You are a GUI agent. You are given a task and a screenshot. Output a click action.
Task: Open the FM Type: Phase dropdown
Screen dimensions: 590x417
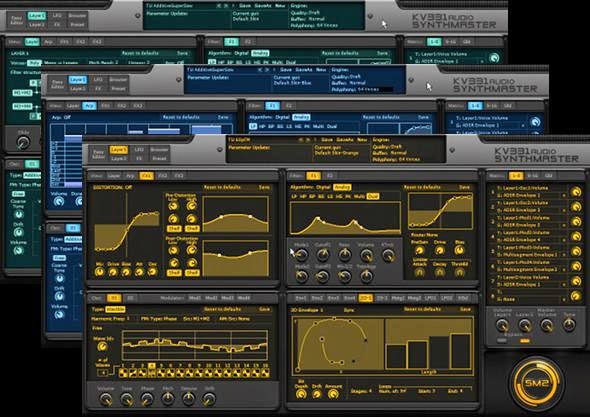159,319
